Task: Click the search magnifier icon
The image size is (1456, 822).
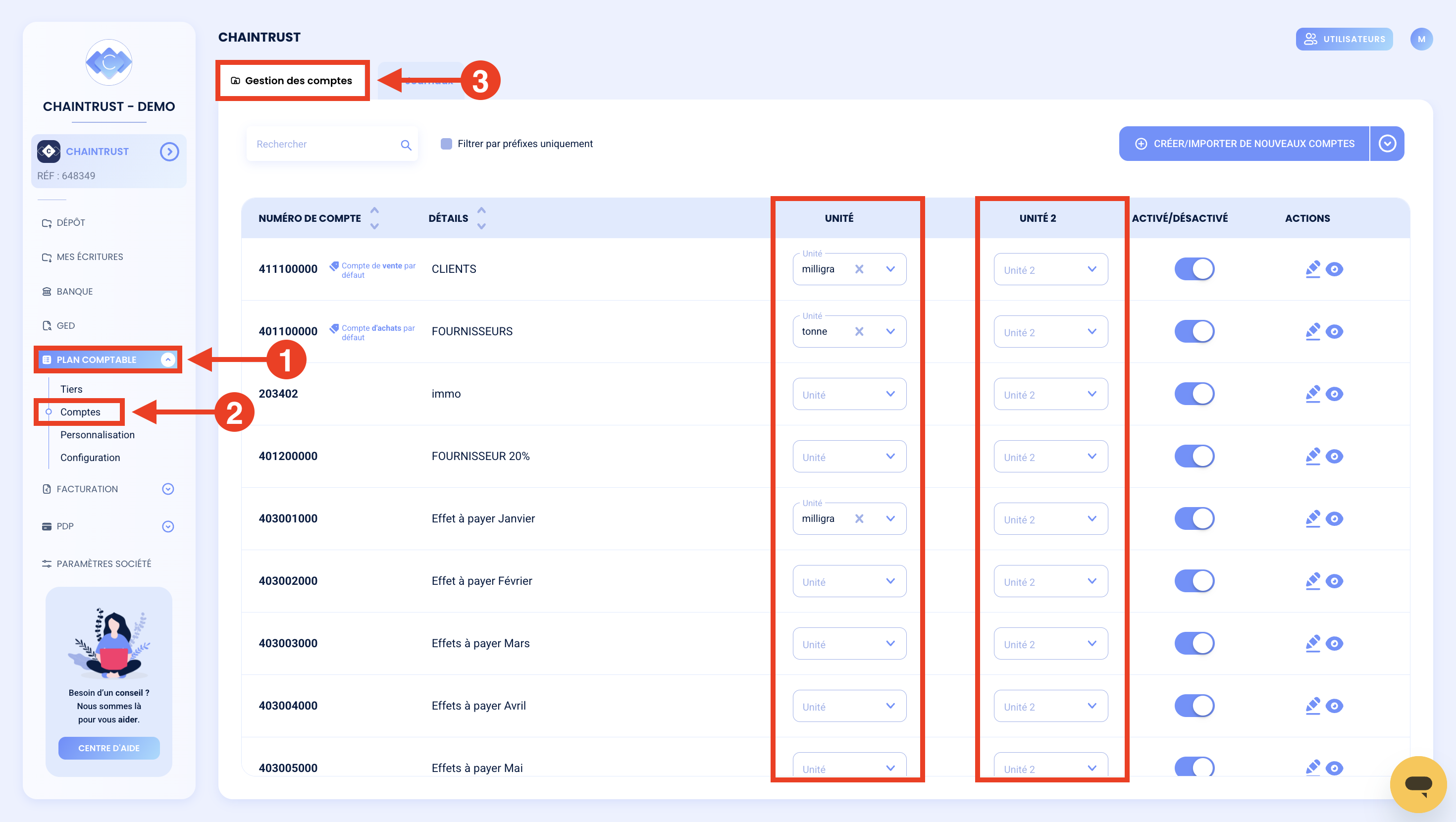Action: point(406,145)
